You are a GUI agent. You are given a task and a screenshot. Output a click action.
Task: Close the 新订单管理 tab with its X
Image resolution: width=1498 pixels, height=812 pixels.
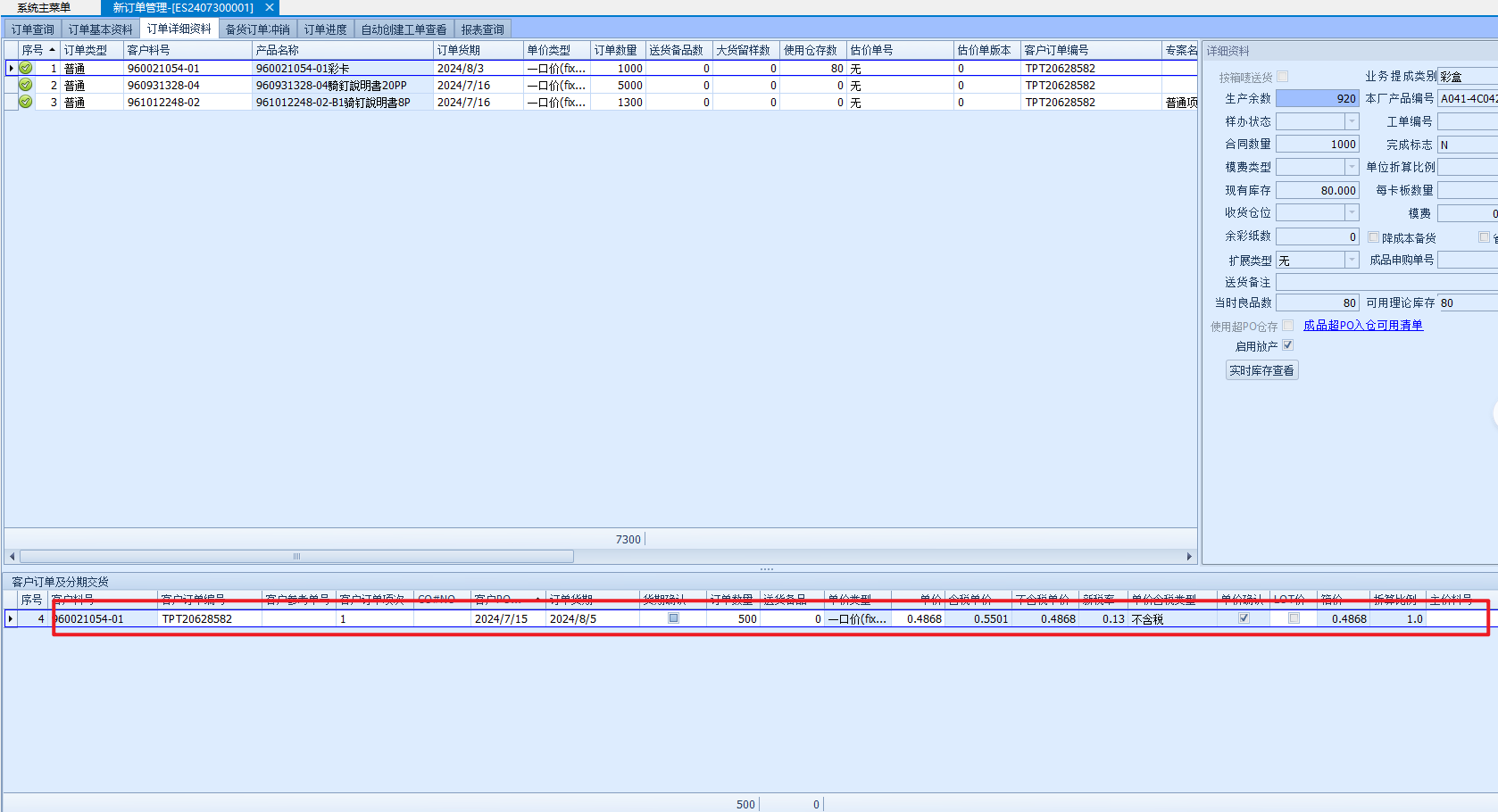270,7
